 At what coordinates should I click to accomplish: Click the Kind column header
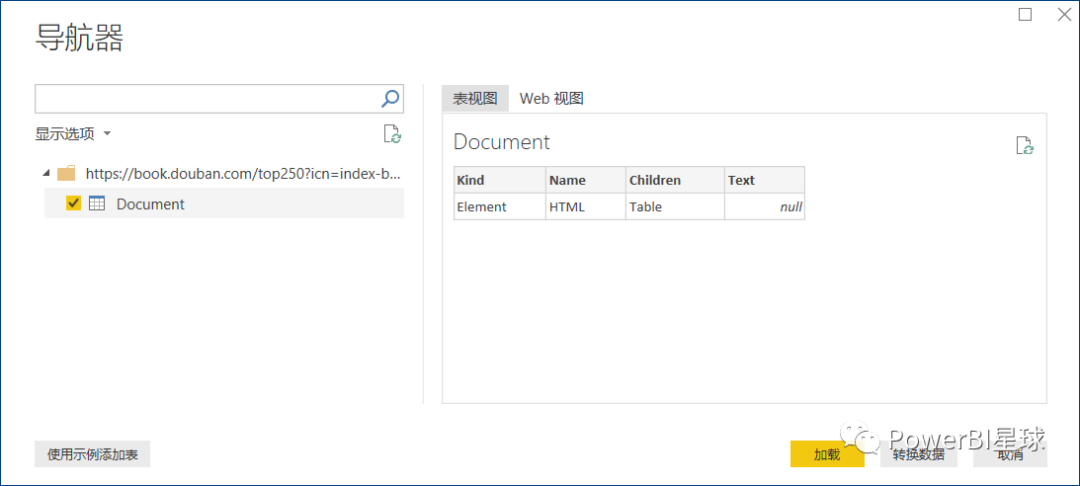pyautogui.click(x=499, y=180)
